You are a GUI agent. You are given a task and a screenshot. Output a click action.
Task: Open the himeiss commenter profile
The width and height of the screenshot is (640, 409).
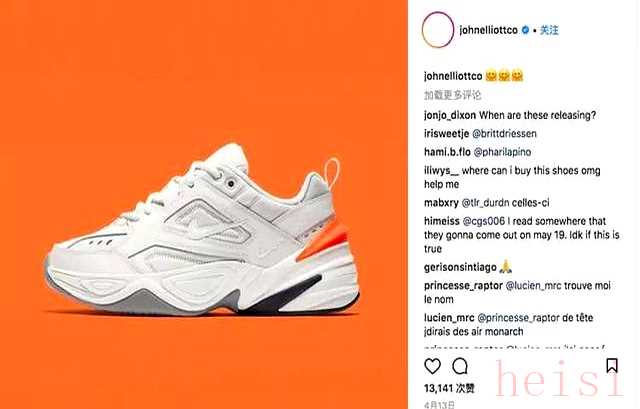coord(442,221)
